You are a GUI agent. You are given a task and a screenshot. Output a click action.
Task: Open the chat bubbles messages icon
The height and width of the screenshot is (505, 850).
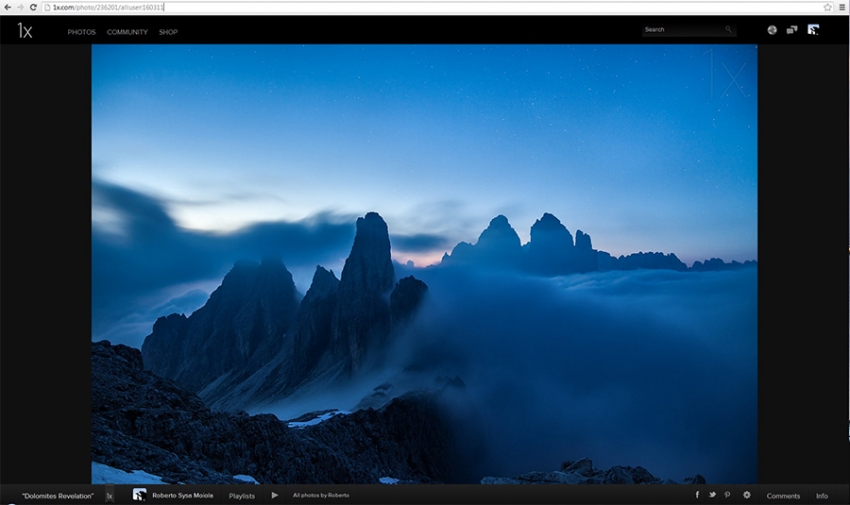(x=792, y=30)
